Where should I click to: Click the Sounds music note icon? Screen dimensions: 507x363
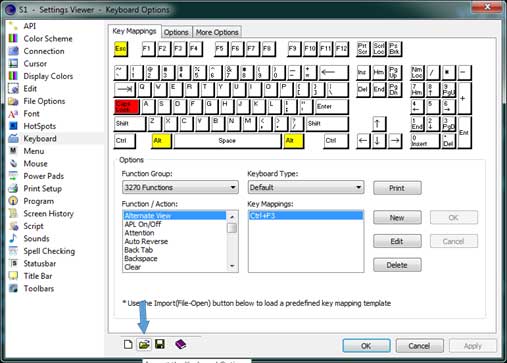point(13,238)
